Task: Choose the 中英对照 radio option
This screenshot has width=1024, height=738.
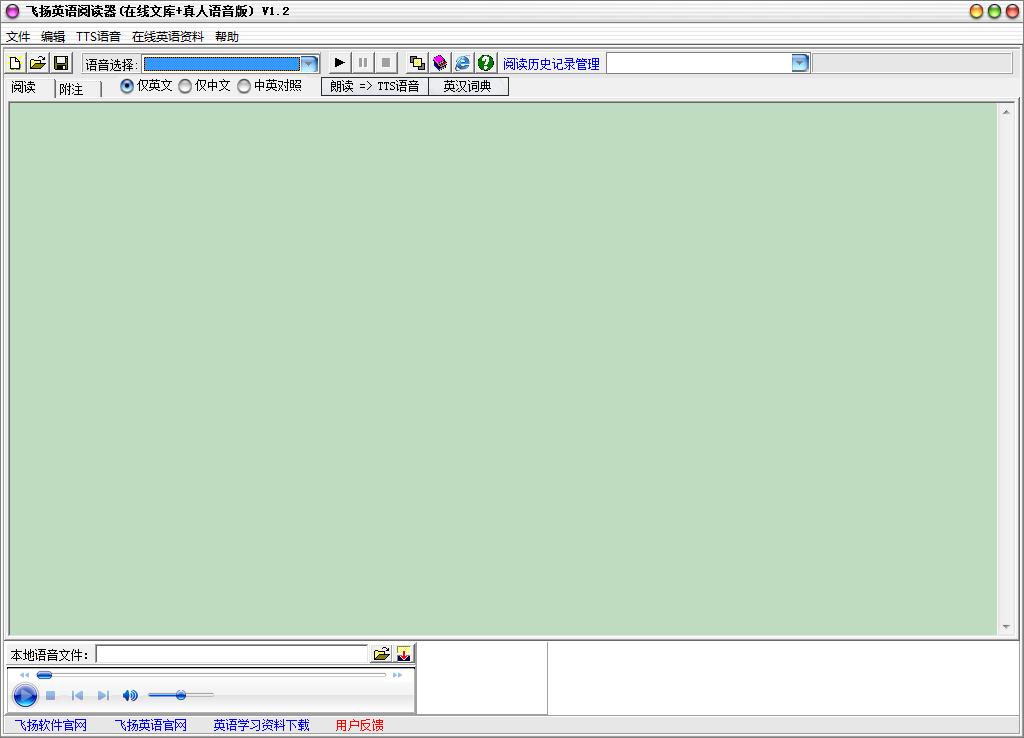Action: [244, 86]
